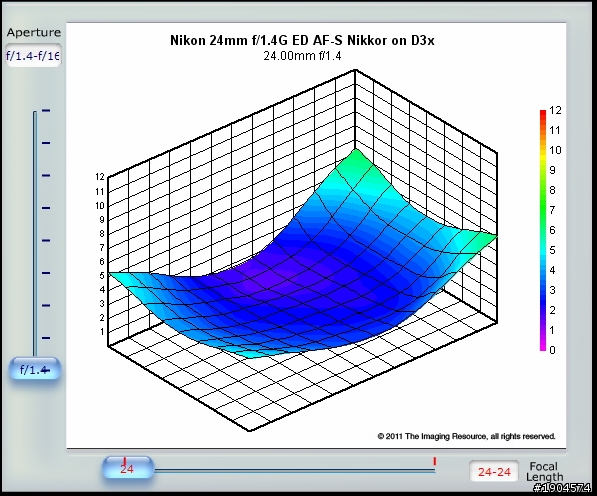Click the chart's left axis label 1
597x496 pixels.
102,332
